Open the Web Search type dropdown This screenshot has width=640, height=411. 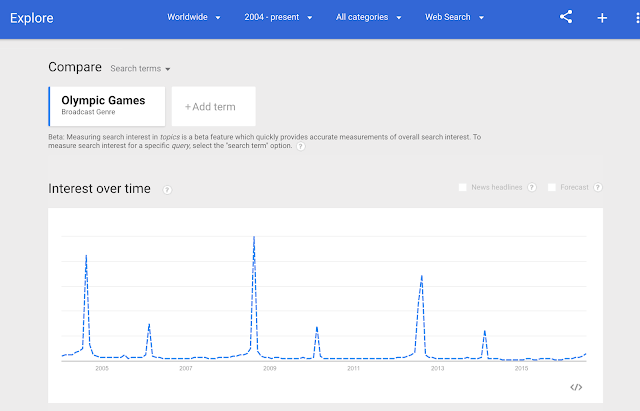tap(454, 17)
